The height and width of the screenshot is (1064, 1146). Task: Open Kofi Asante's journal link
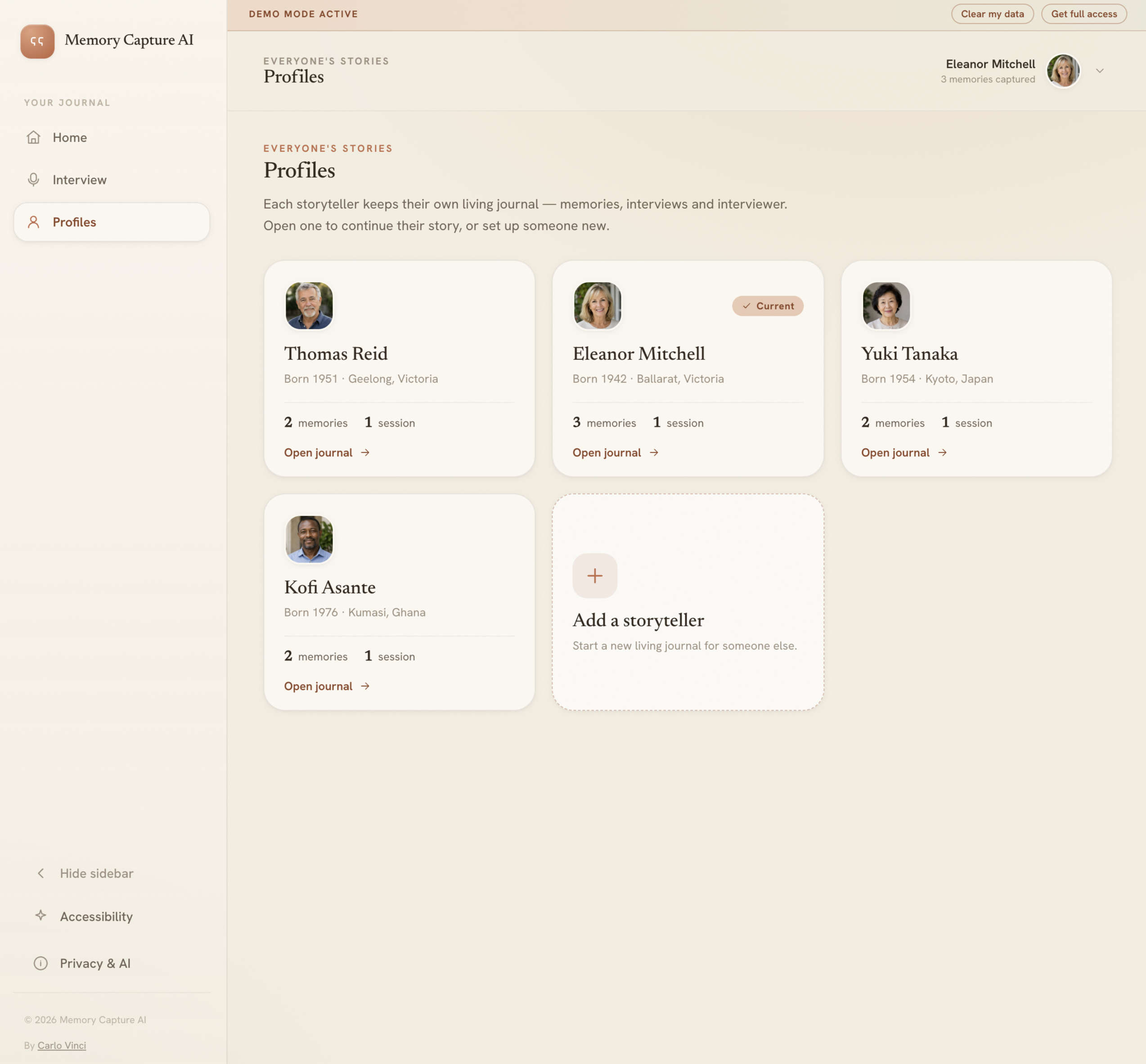pyautogui.click(x=327, y=686)
